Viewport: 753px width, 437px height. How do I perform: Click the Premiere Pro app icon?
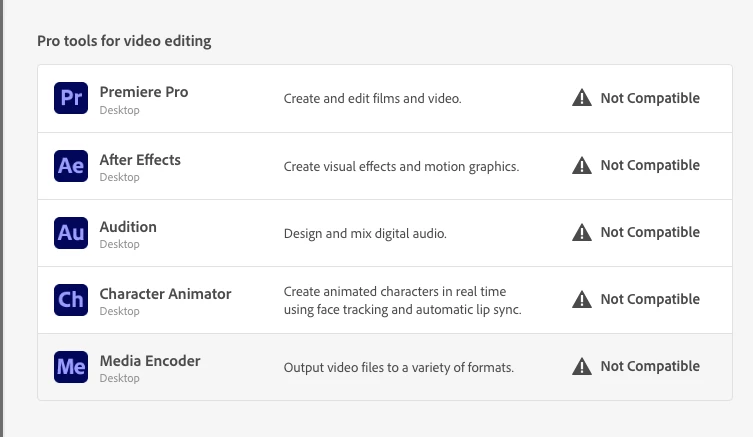[x=71, y=98]
